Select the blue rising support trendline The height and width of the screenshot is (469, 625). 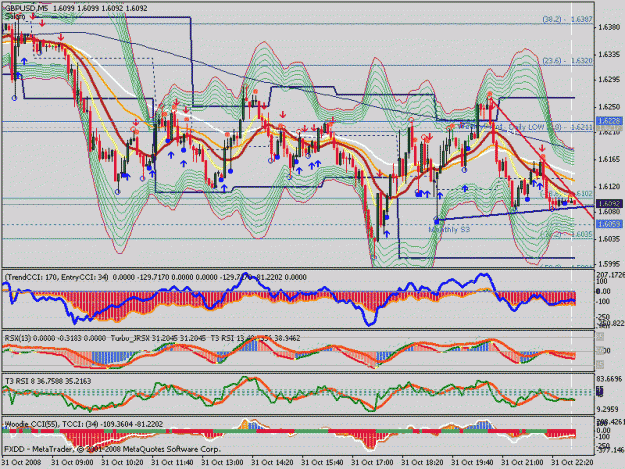[x=514, y=213]
